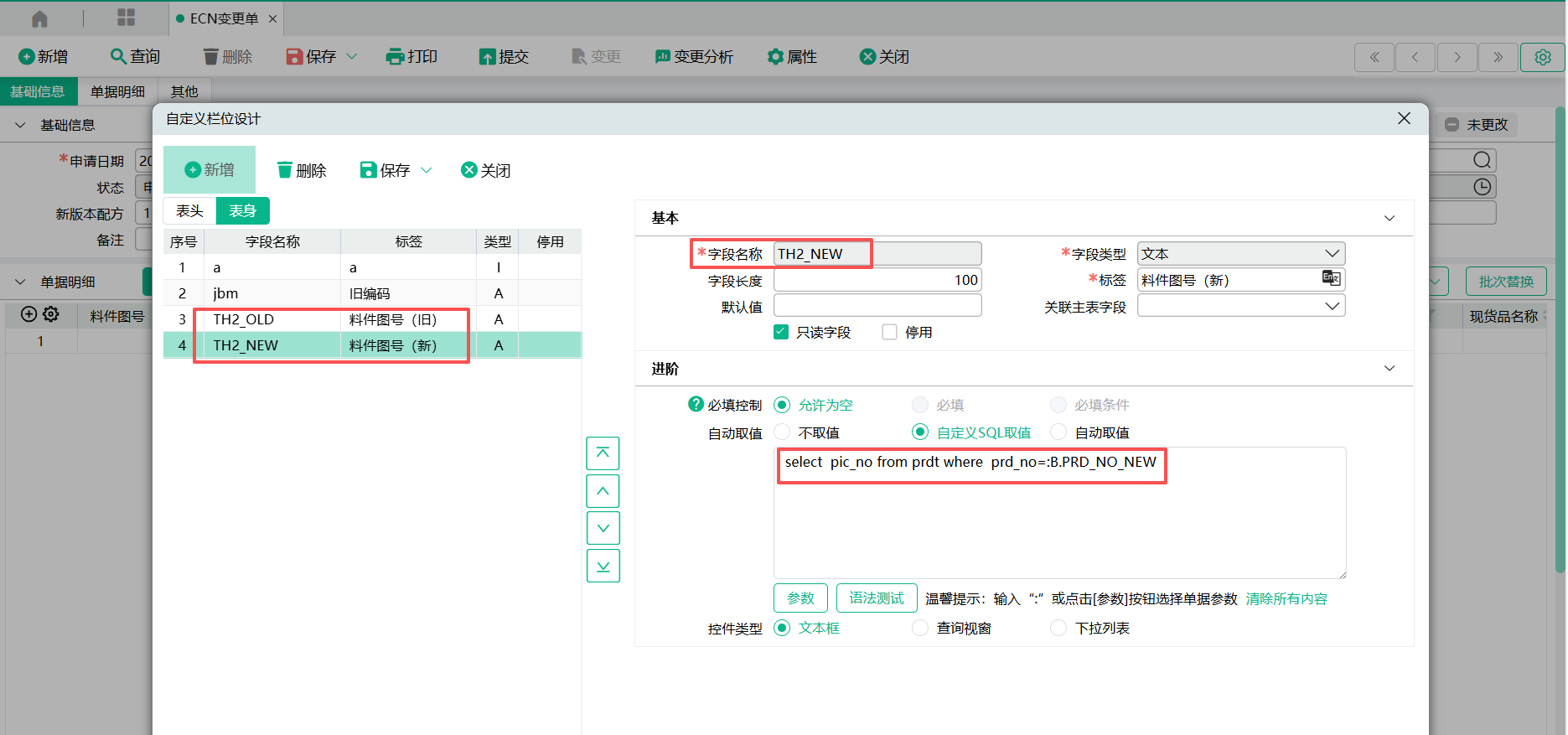Switch to the 表头 tab
The image size is (1568, 735).
pyautogui.click(x=189, y=211)
